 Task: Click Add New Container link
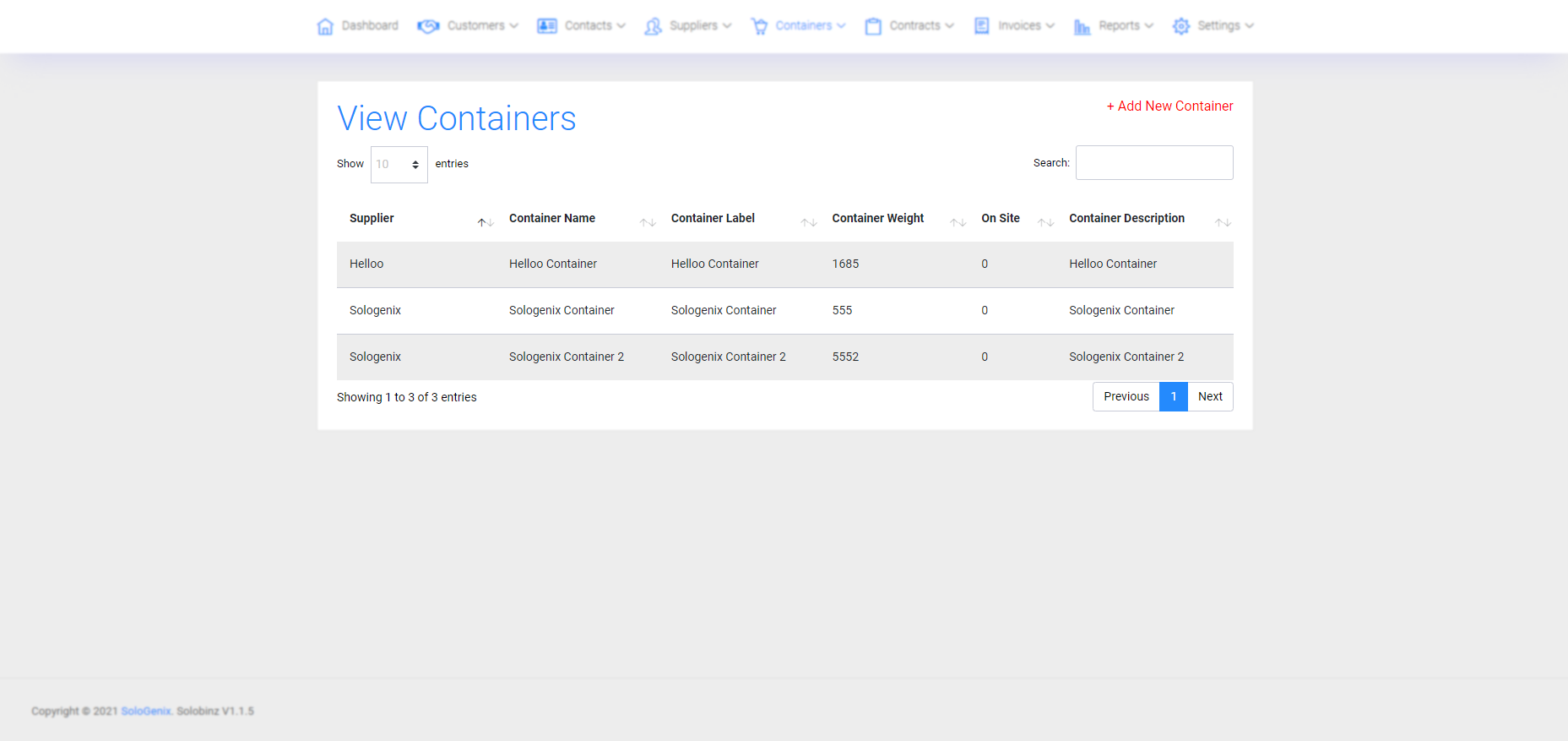pyautogui.click(x=1169, y=106)
